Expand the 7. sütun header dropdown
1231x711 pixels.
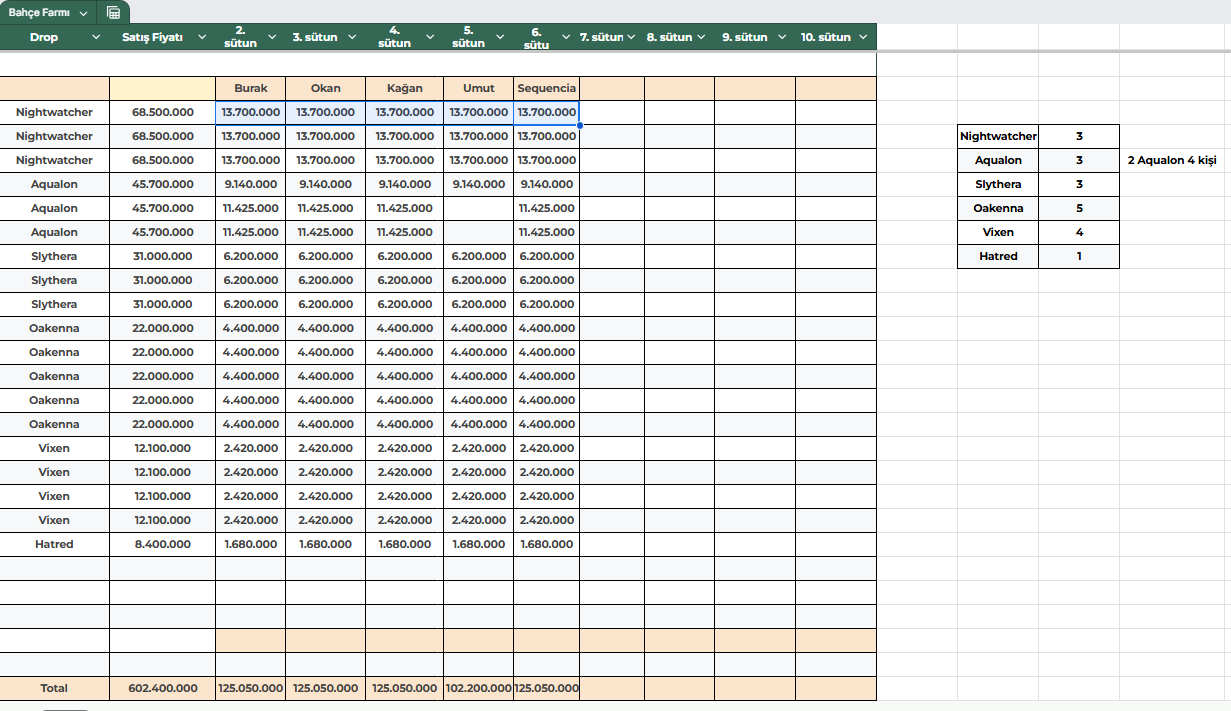click(x=632, y=37)
